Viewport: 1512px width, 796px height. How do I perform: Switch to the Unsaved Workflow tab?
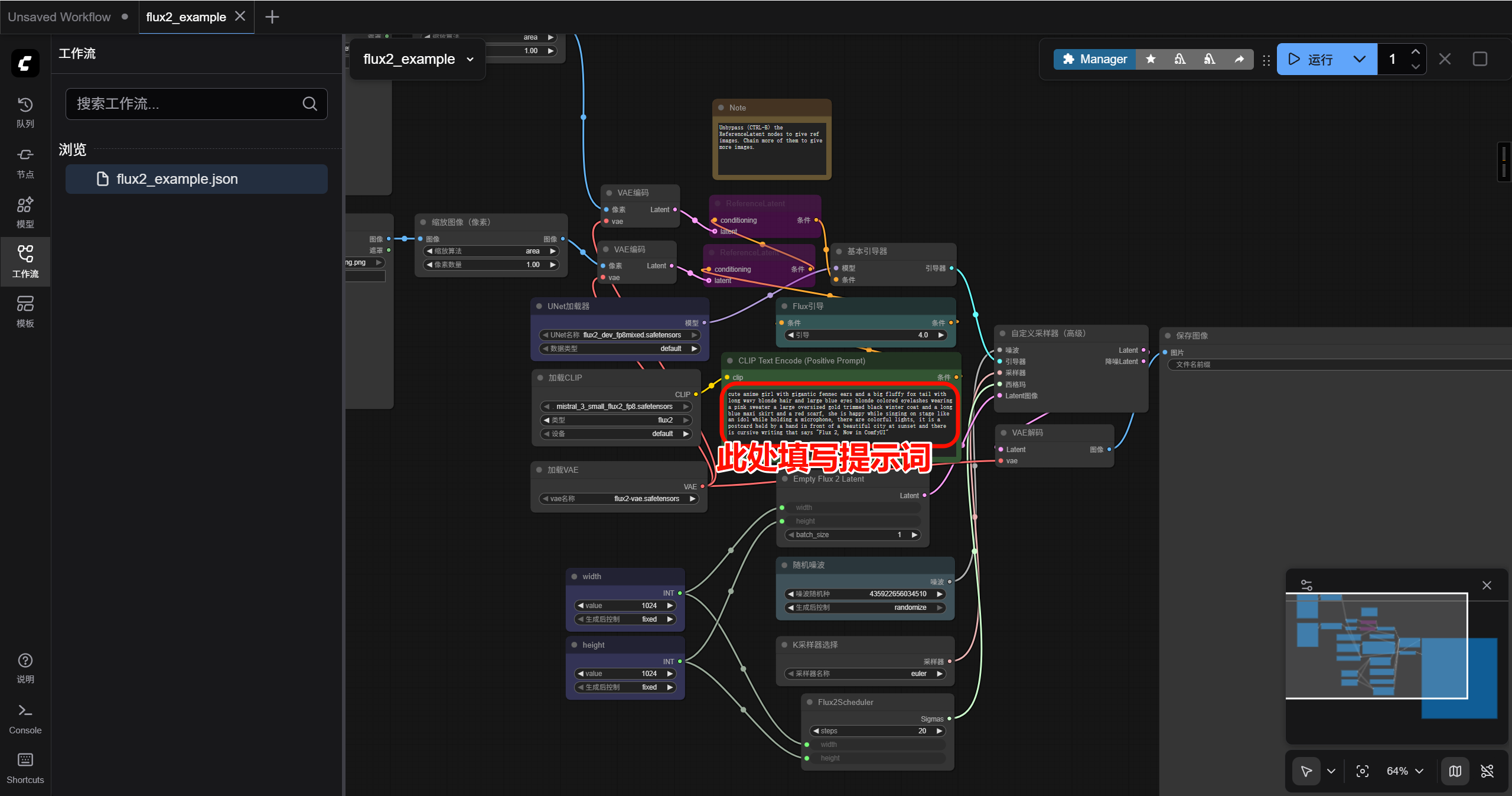[59, 17]
